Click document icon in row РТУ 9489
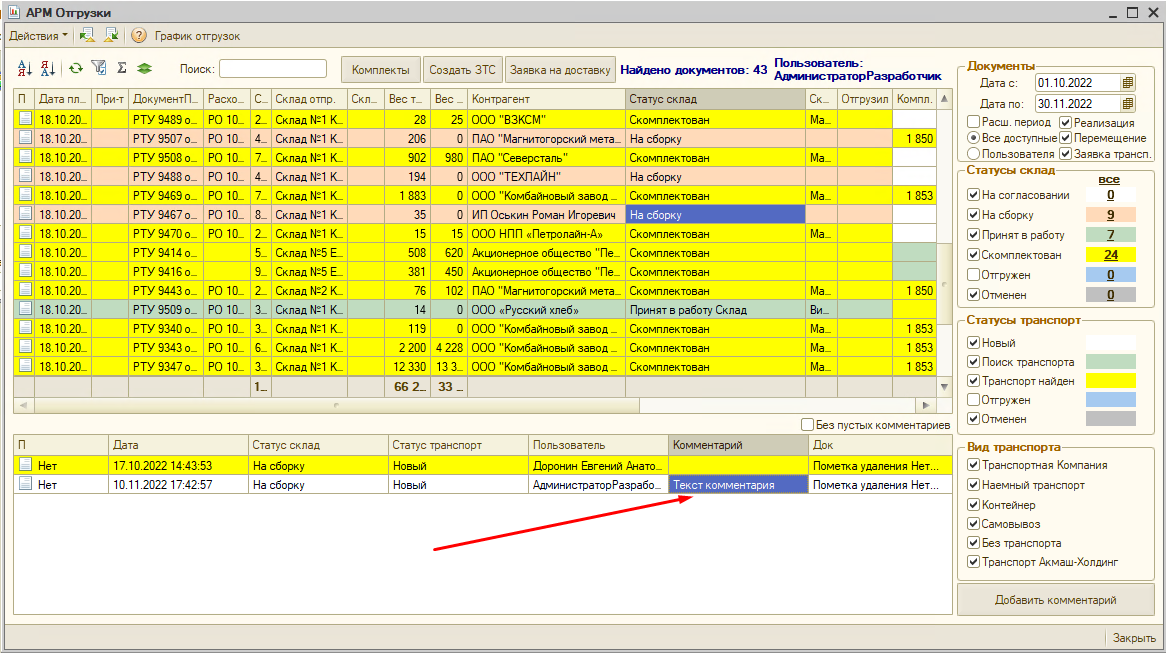Image resolution: width=1166 pixels, height=653 pixels. pos(25,119)
